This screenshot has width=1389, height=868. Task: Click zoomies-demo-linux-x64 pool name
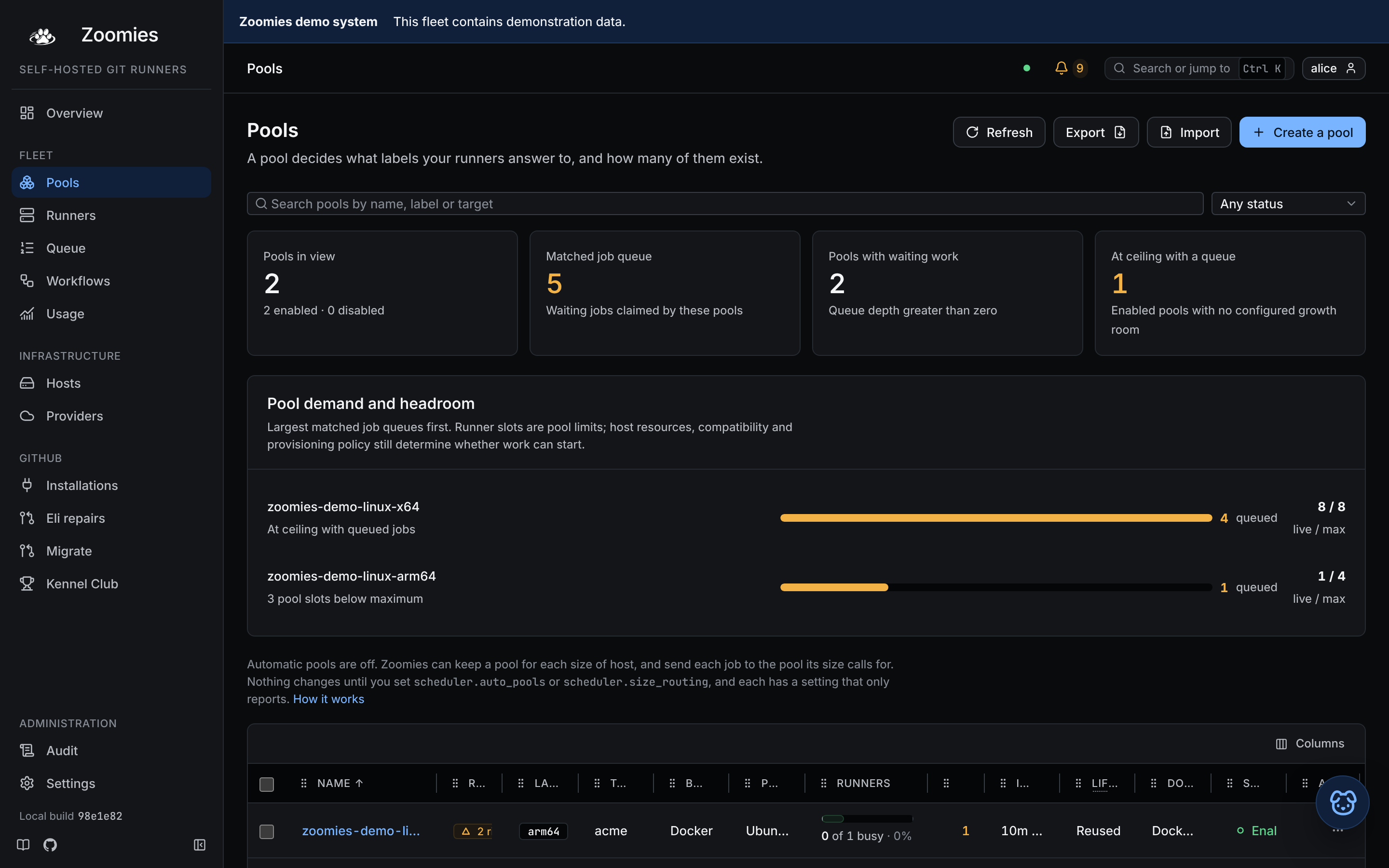[343, 506]
